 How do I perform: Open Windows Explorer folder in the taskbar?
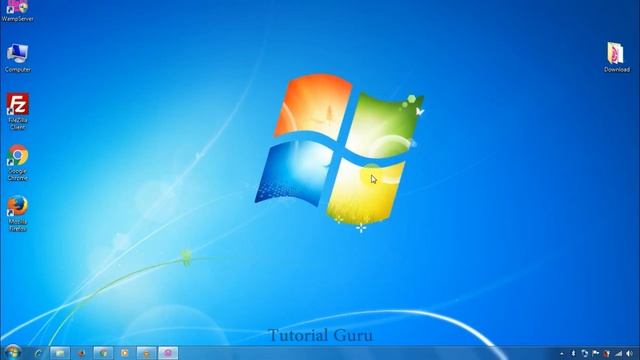click(60, 353)
